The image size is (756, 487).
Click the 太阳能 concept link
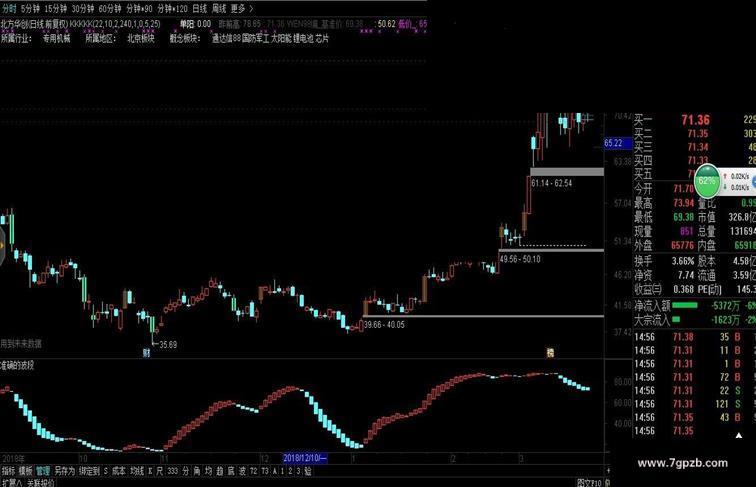(x=282, y=38)
